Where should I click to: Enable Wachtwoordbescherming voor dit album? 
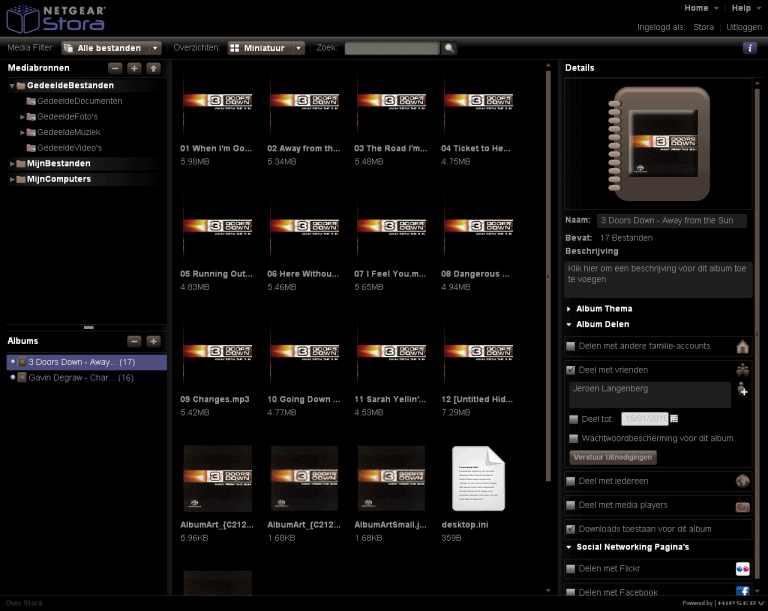click(574, 439)
